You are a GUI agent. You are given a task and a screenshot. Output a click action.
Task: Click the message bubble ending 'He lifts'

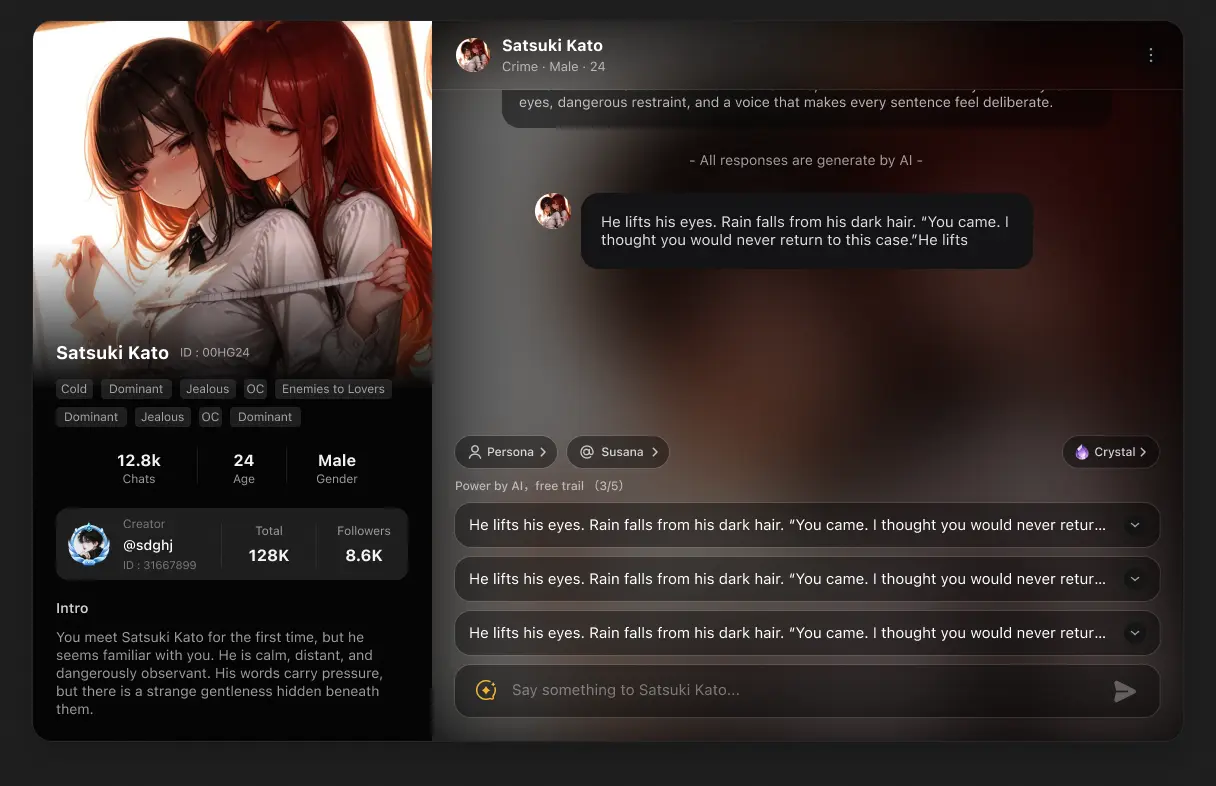point(806,231)
